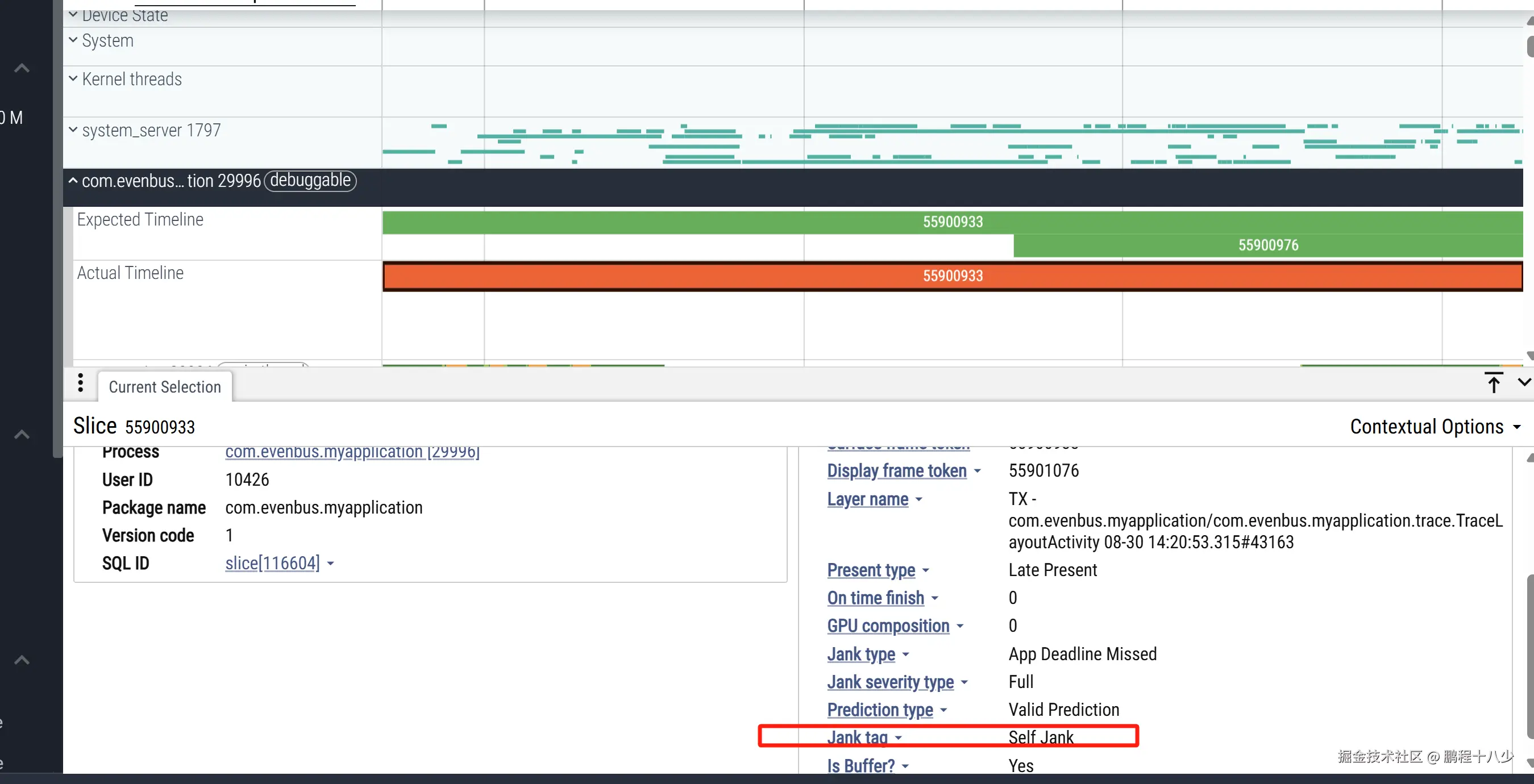Click the move-panel-to-top arrow icon

[x=1493, y=383]
